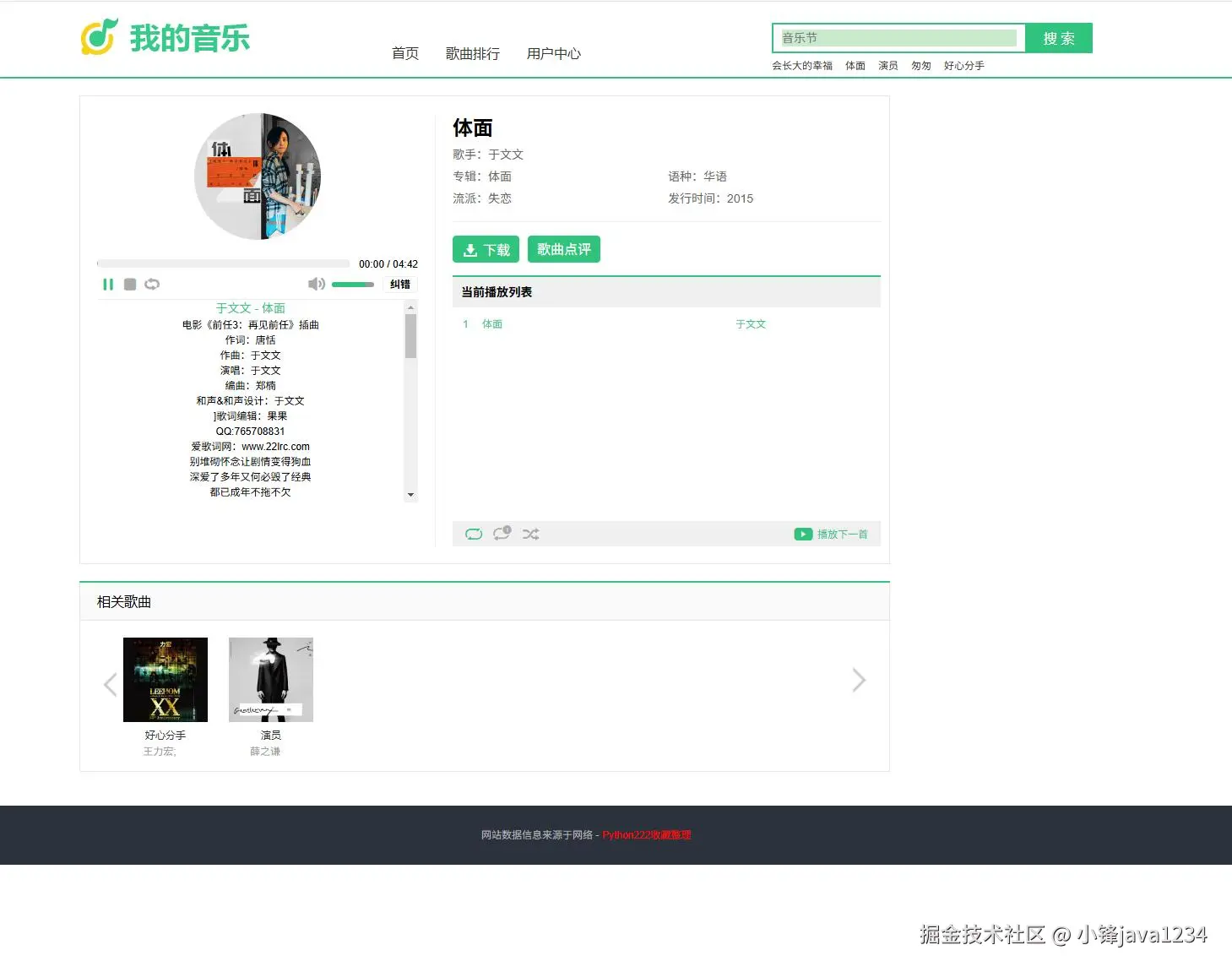
Task: Open related song title 好心分手
Action: (166, 736)
